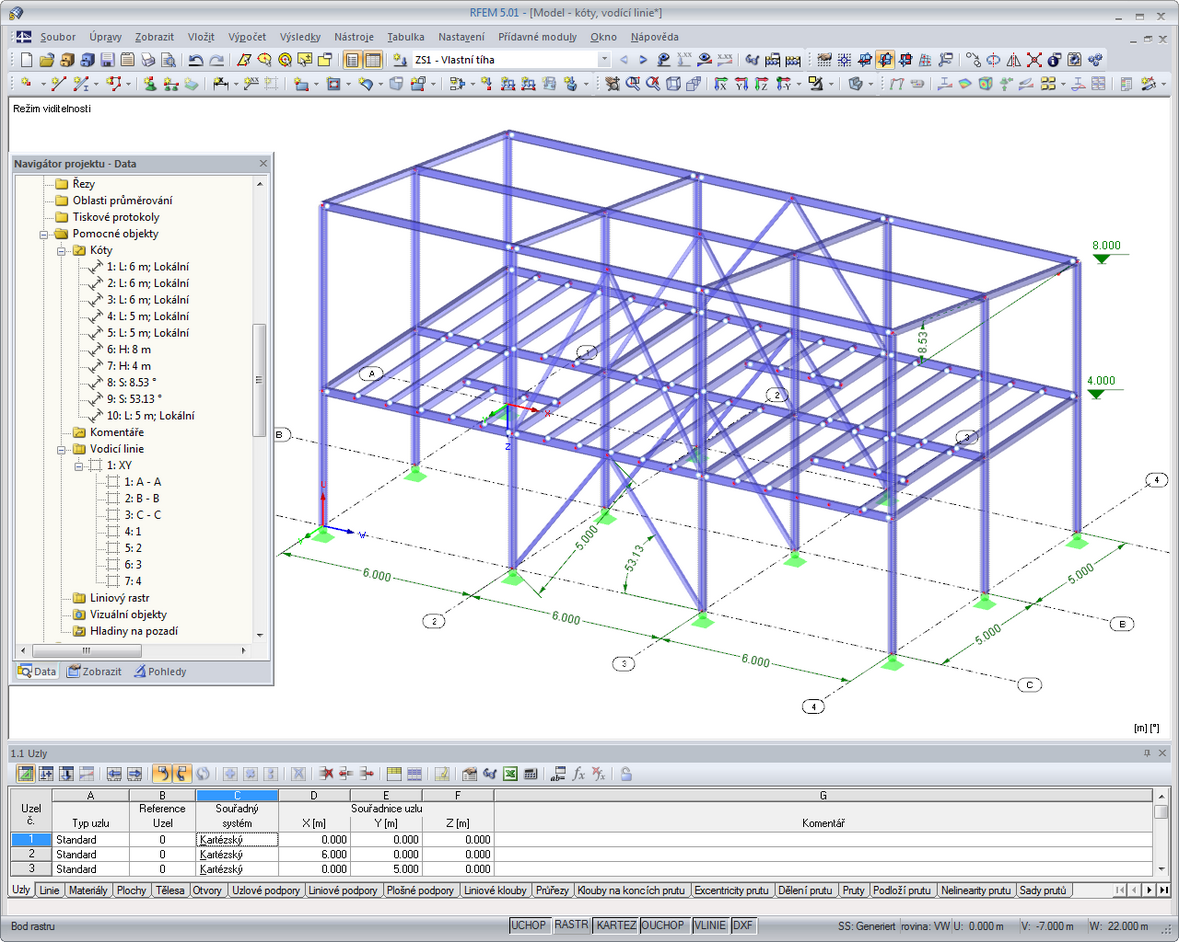Screen dimensions: 1179x942
Task: Go to previous load case arrow
Action: click(x=623, y=60)
